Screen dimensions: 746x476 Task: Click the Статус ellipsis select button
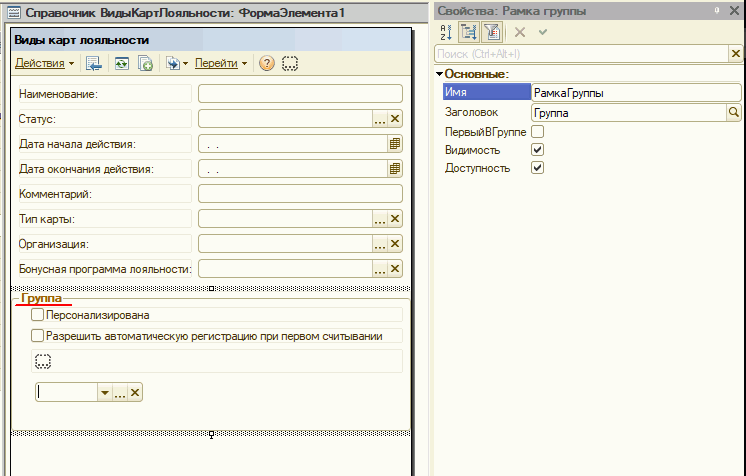pyautogui.click(x=379, y=119)
